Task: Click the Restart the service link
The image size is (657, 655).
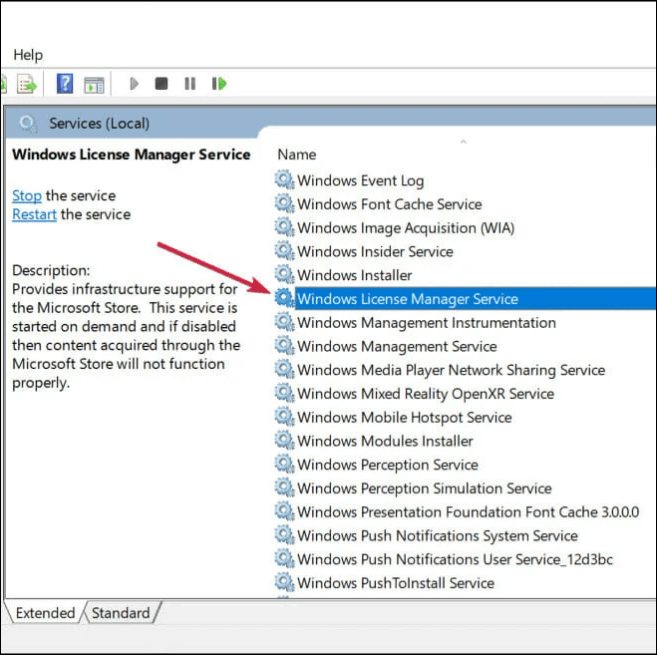Action: coord(34,215)
